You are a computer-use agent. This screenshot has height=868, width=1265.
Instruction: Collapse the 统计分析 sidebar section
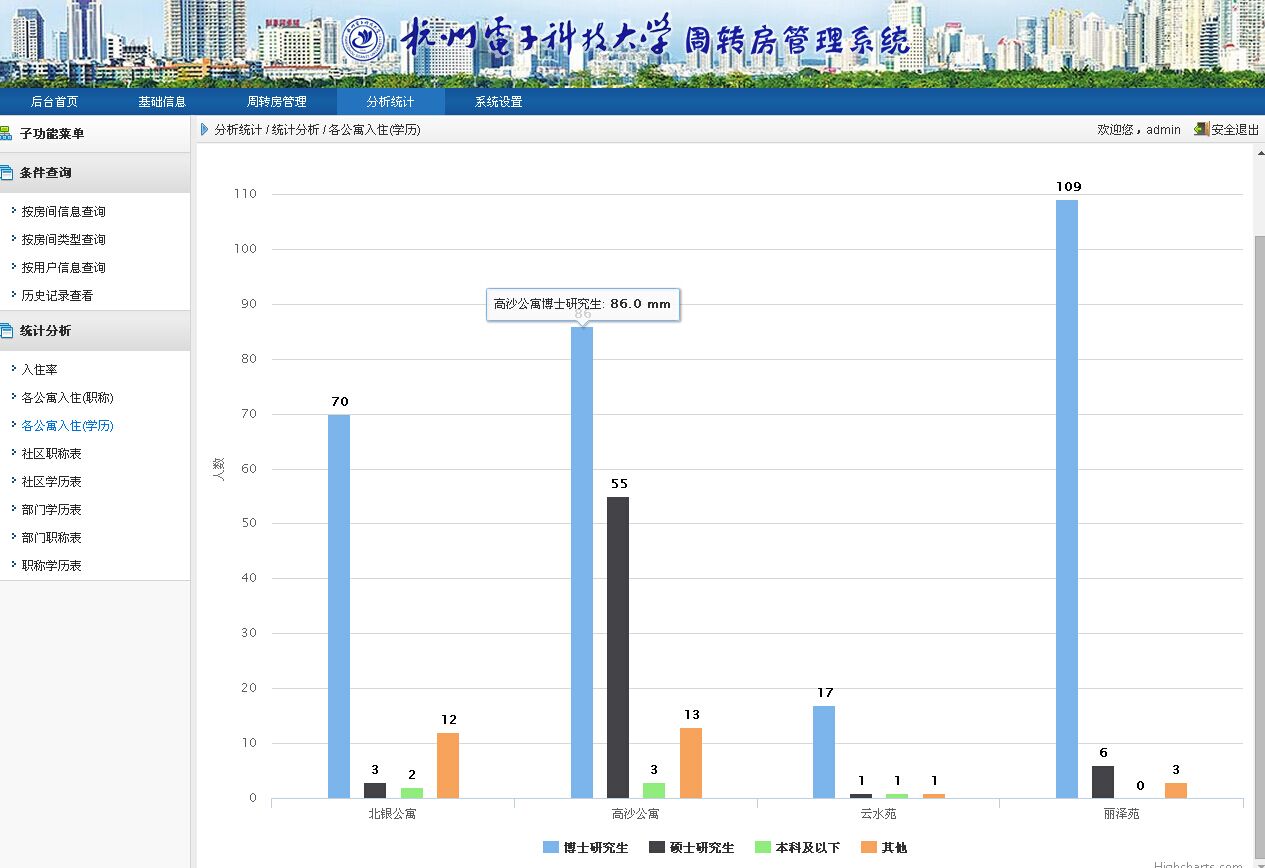46,331
